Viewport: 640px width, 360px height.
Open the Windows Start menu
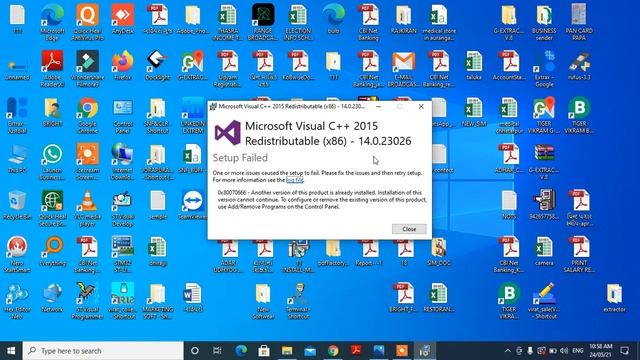tap(11, 351)
